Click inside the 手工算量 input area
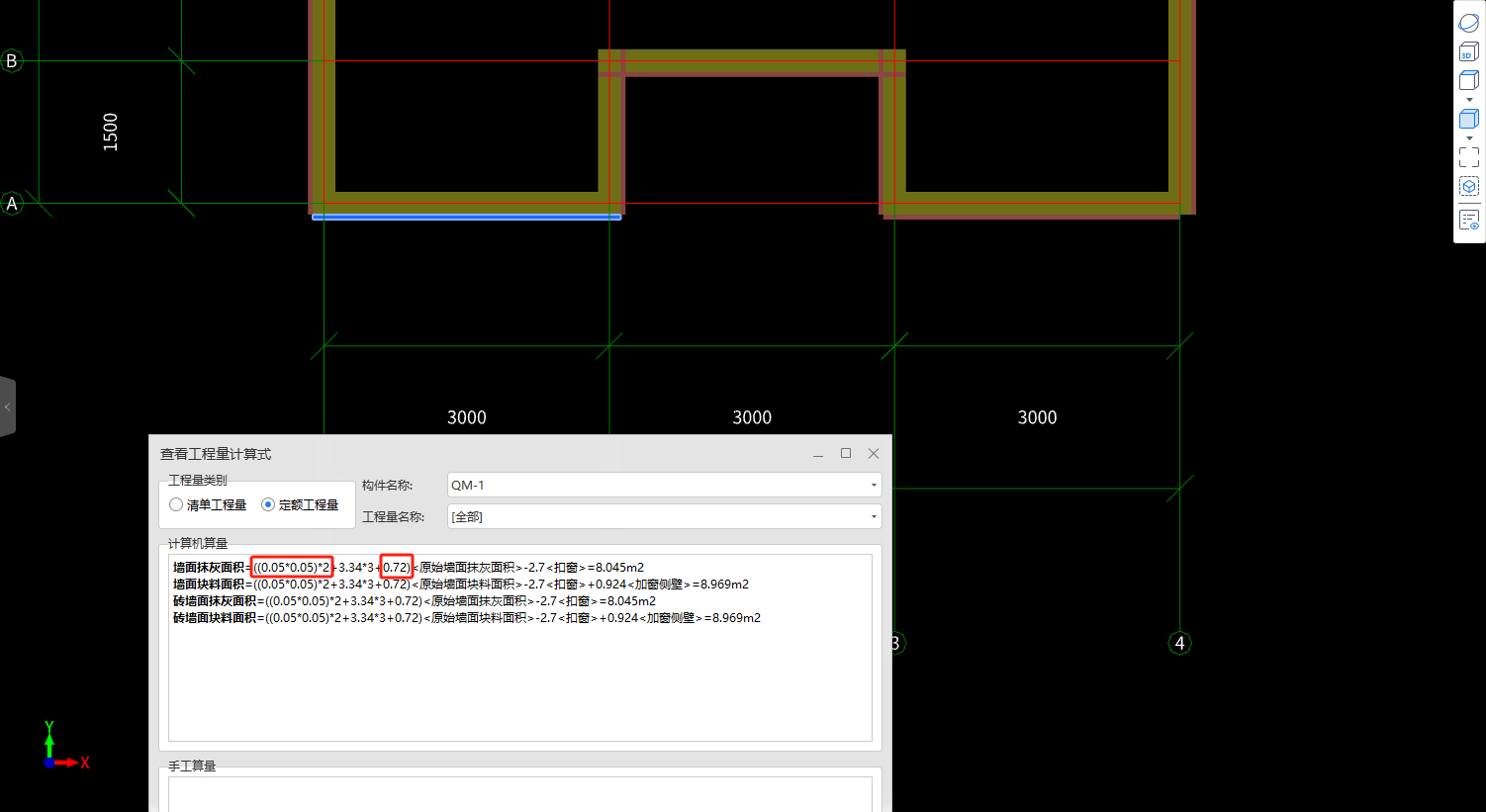The height and width of the screenshot is (812, 1486). click(520, 794)
